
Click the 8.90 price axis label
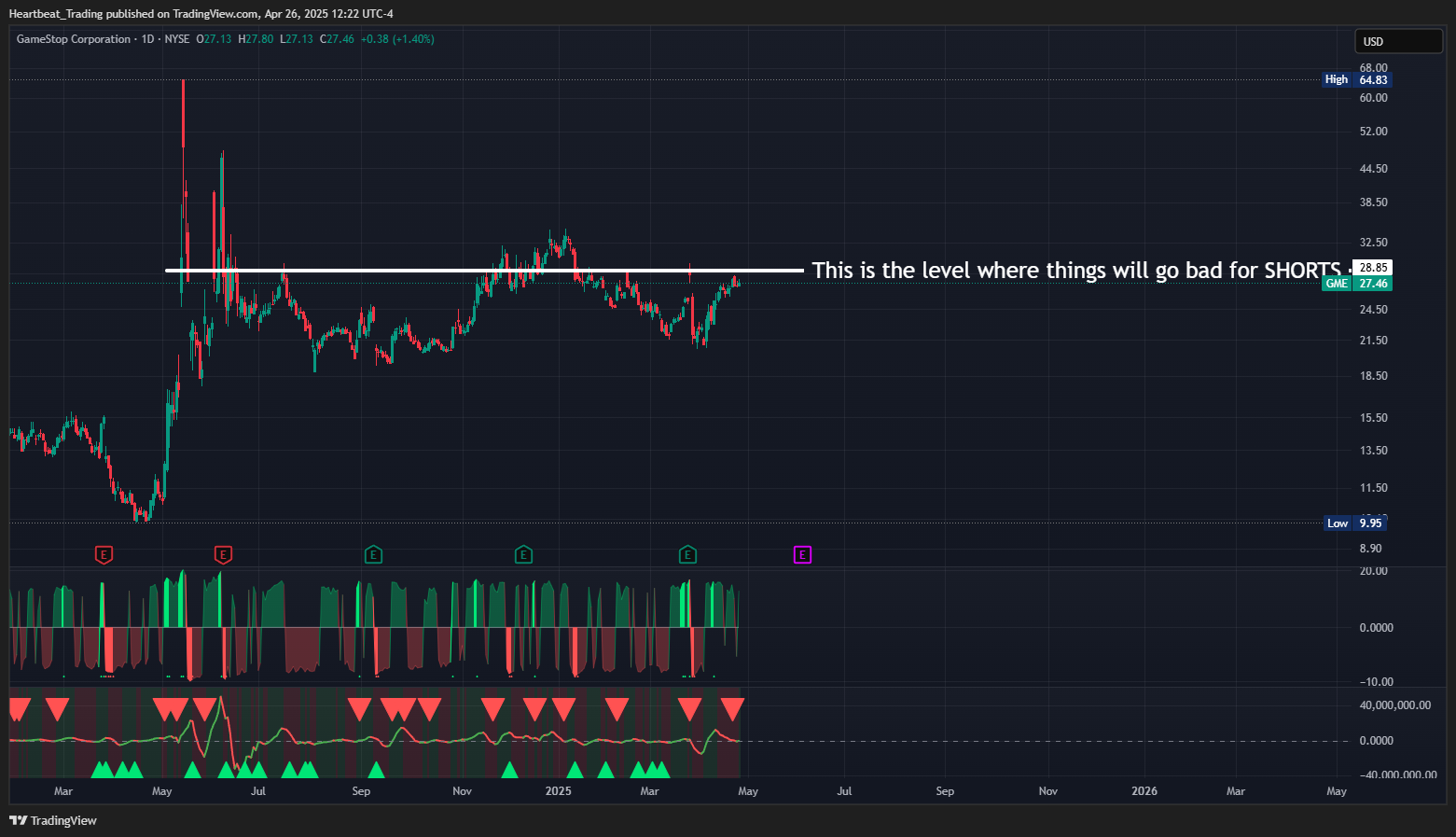(x=1370, y=549)
